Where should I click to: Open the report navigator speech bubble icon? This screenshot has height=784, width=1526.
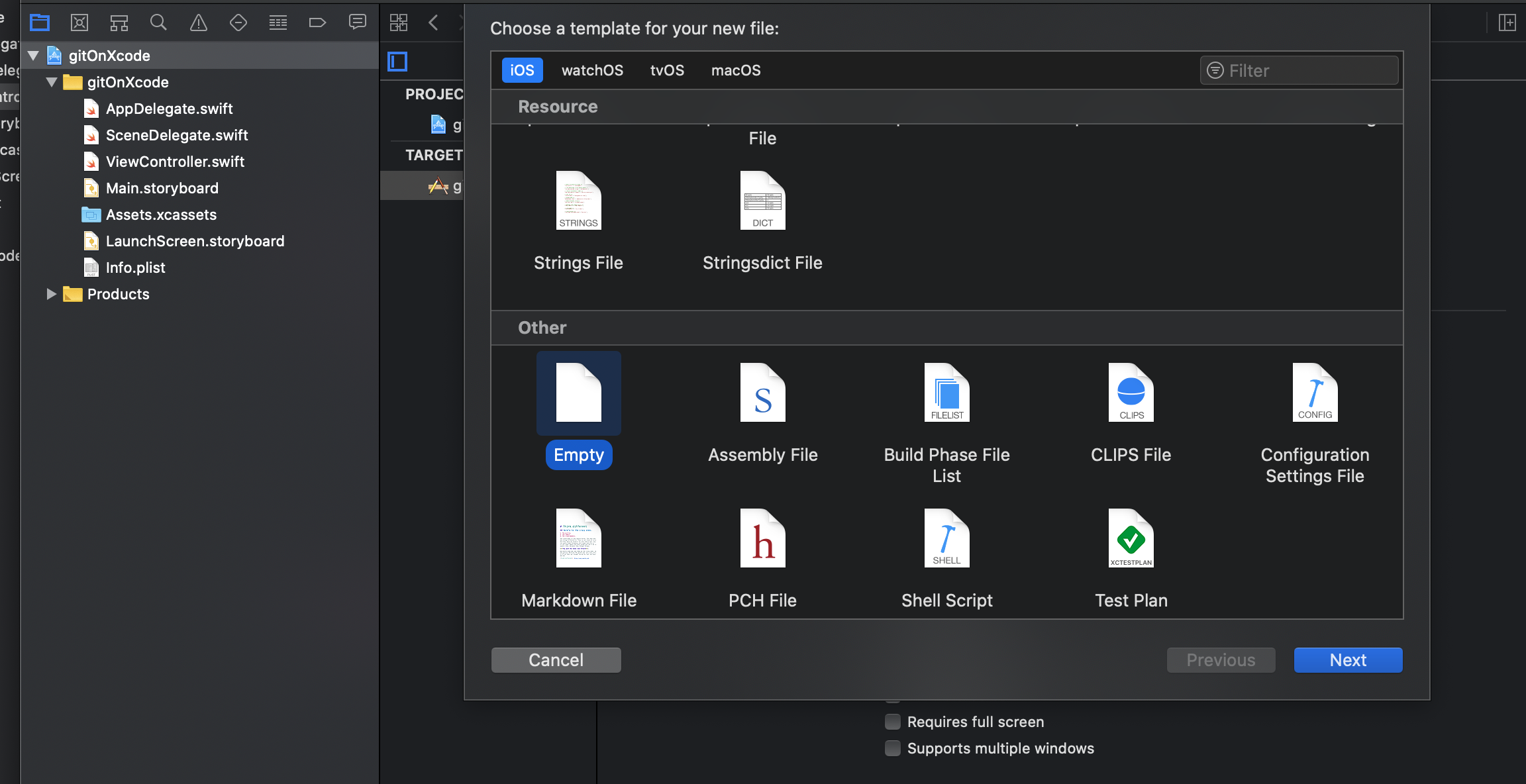pyautogui.click(x=358, y=23)
